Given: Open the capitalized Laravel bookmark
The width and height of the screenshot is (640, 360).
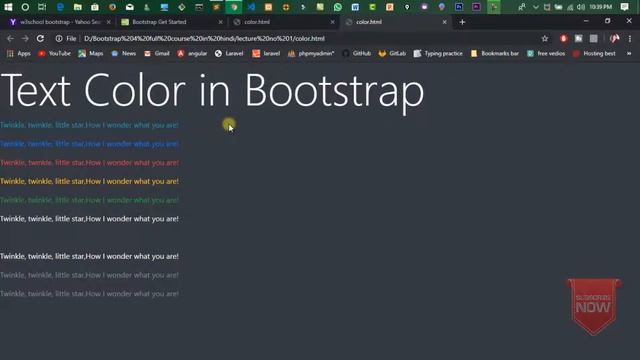Looking at the screenshot, I should coord(229,53).
